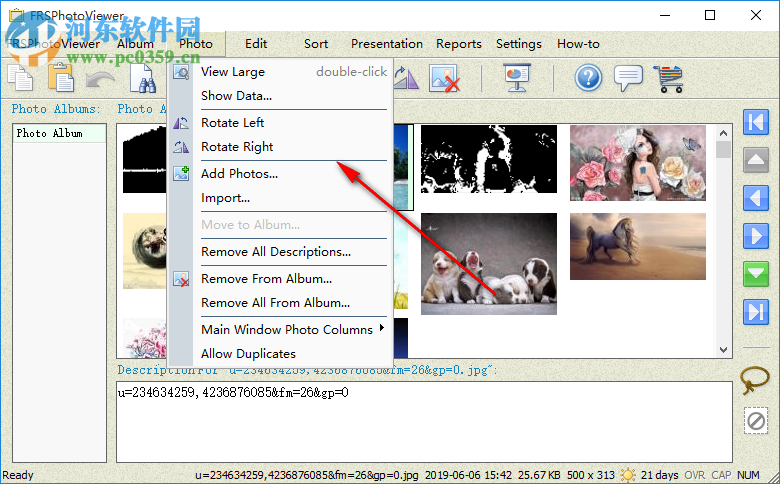Click the Paste clipboard toolbar icon
This screenshot has width=780, height=484.
coord(61,78)
